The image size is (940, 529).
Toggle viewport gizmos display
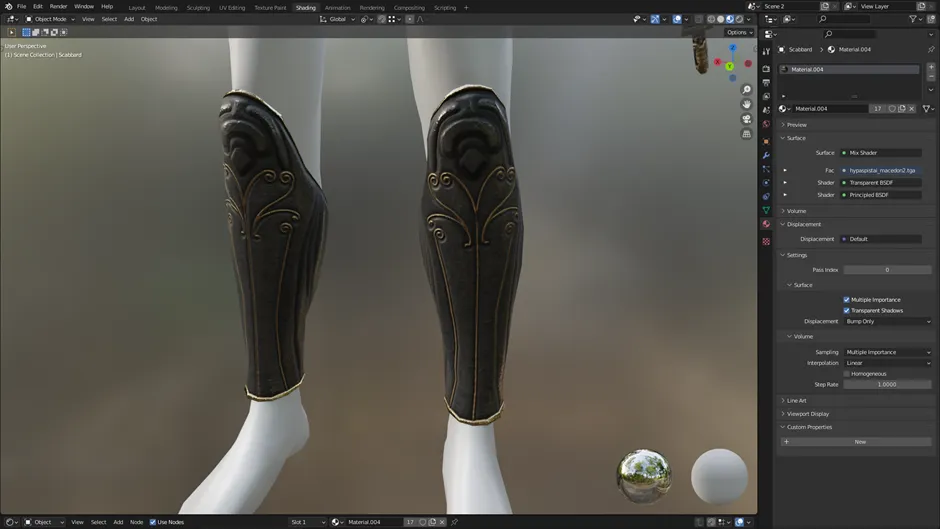tap(655, 19)
